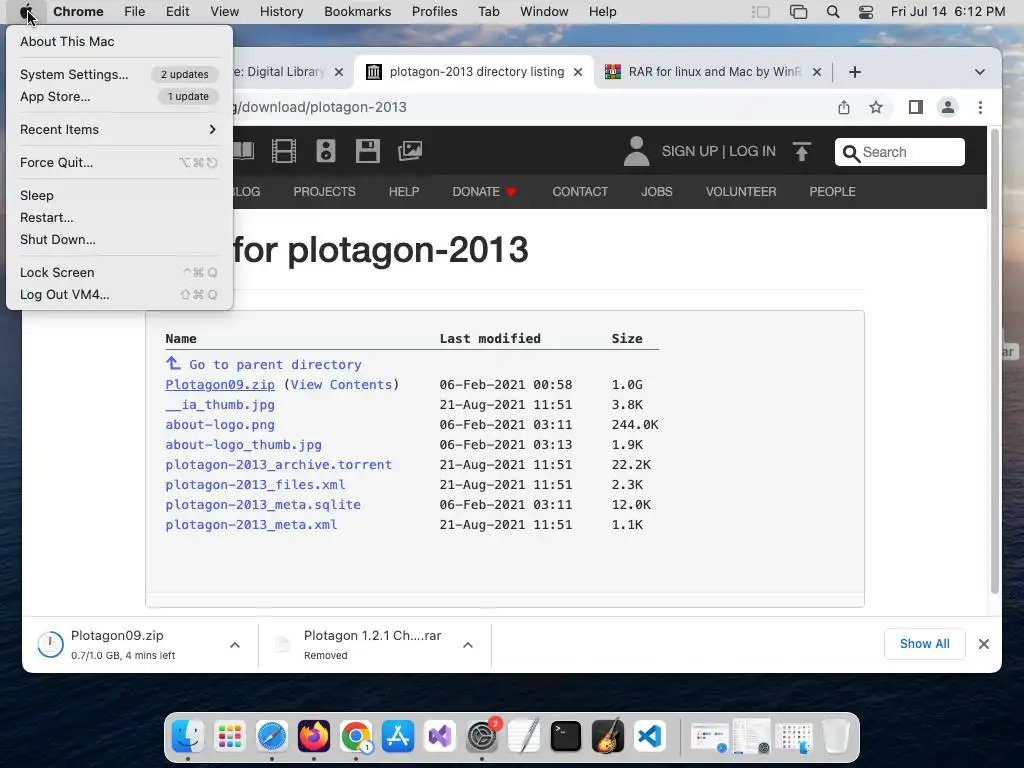Click Show All downloads button

(x=925, y=644)
